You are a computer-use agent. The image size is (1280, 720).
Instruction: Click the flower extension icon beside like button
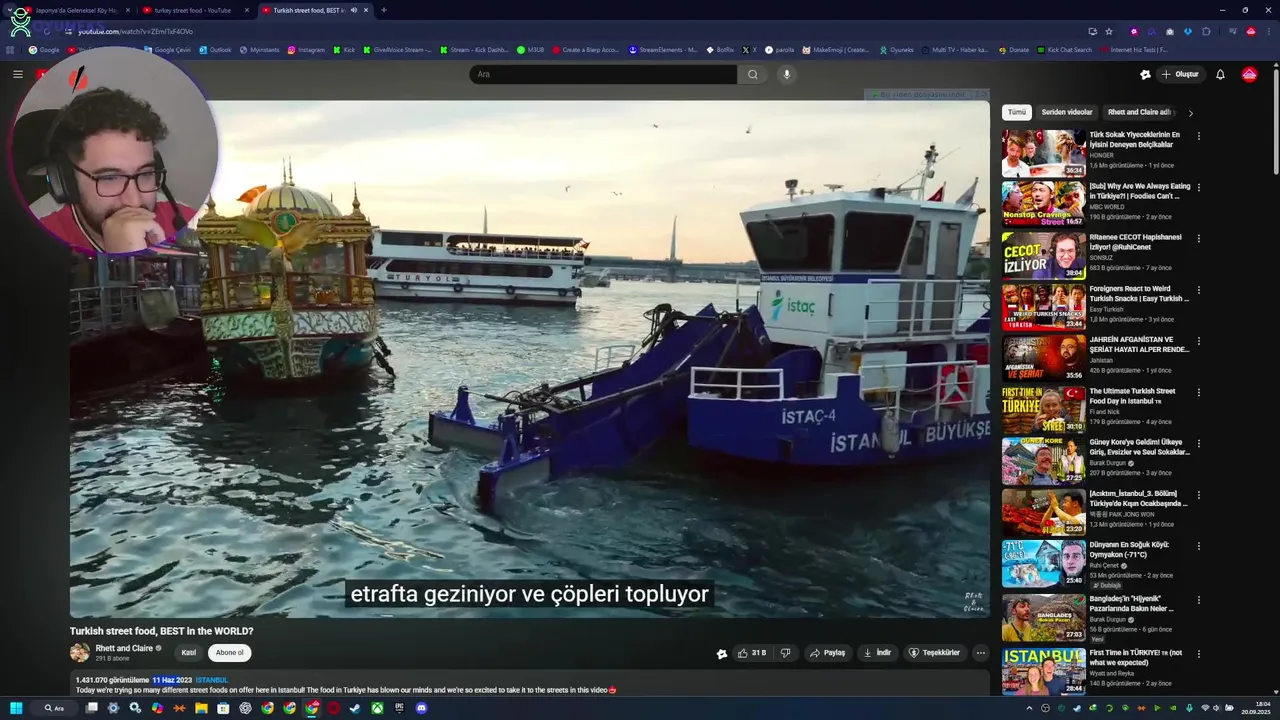[x=722, y=654]
